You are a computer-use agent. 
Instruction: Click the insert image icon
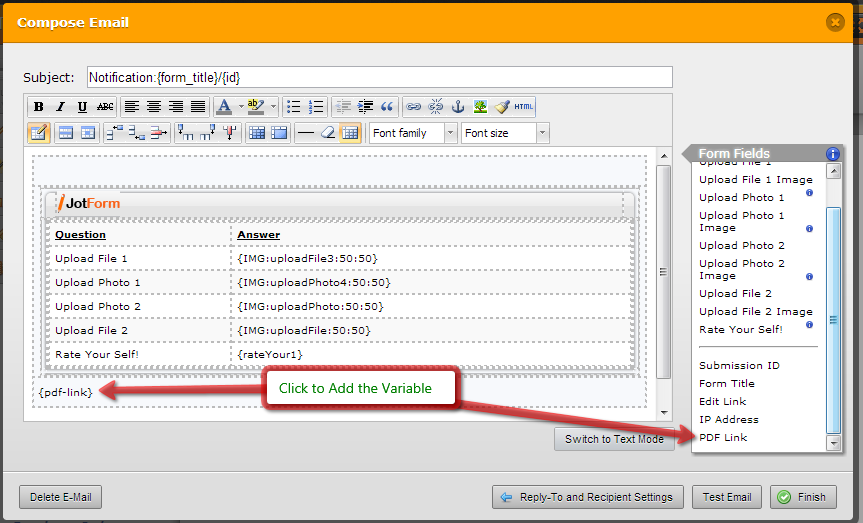coord(480,107)
